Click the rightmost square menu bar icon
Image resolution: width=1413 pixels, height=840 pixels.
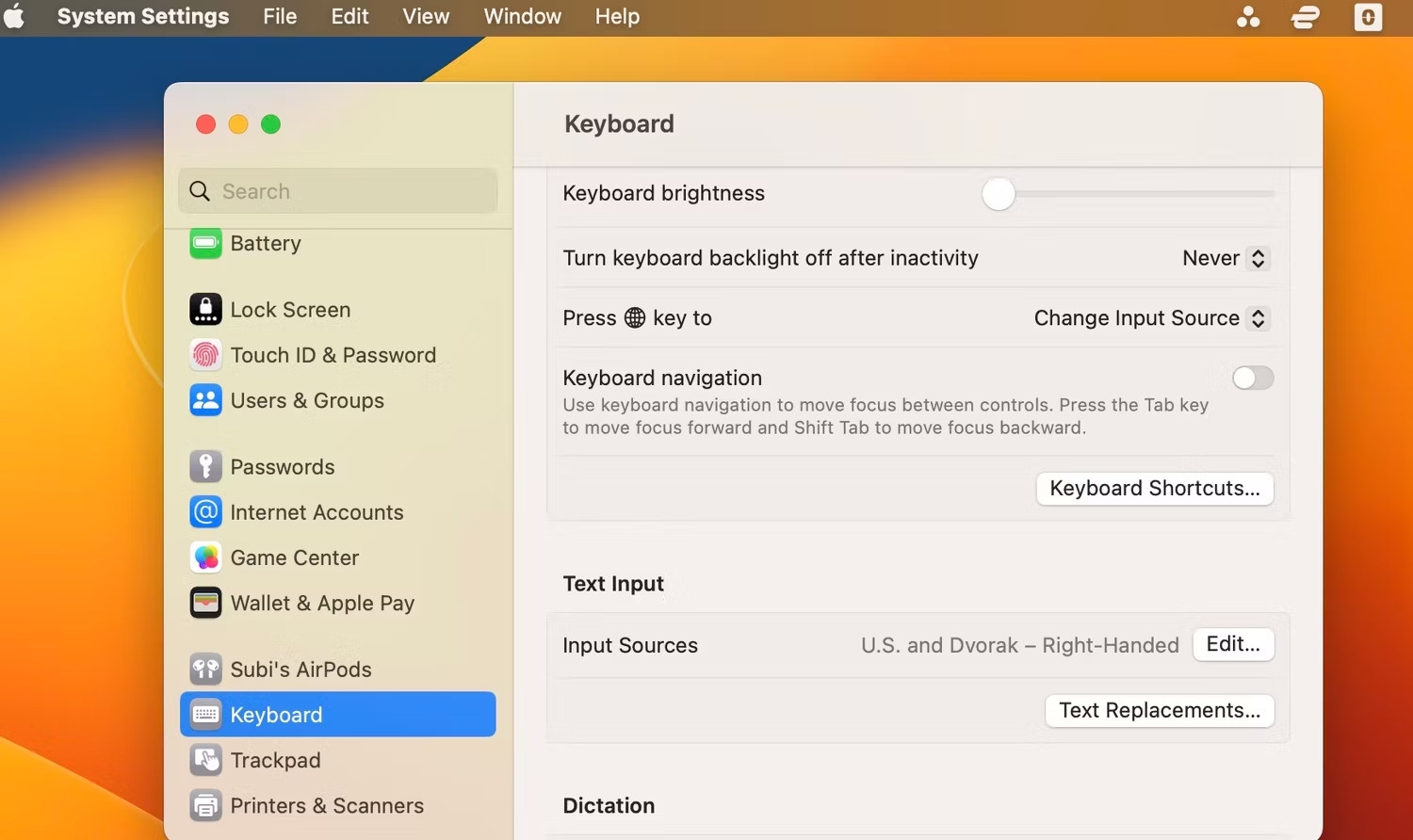tap(1368, 17)
